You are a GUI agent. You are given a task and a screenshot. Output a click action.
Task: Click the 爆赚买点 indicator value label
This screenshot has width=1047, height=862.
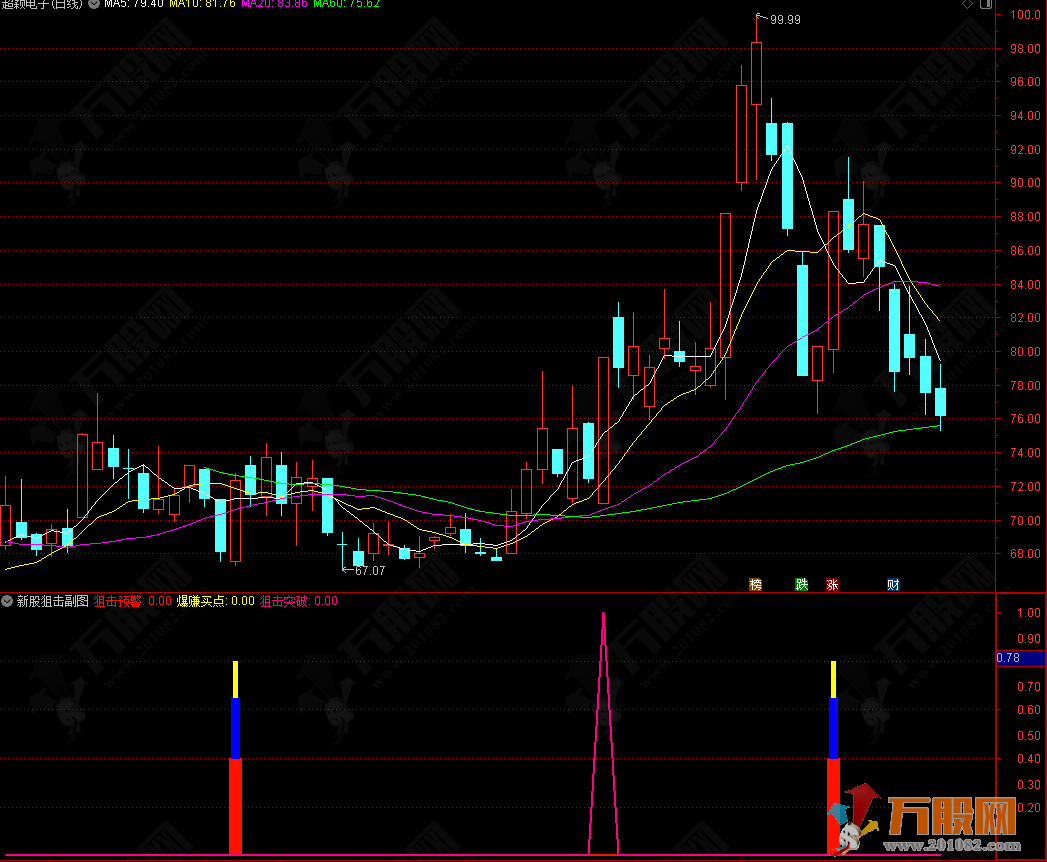point(215,601)
